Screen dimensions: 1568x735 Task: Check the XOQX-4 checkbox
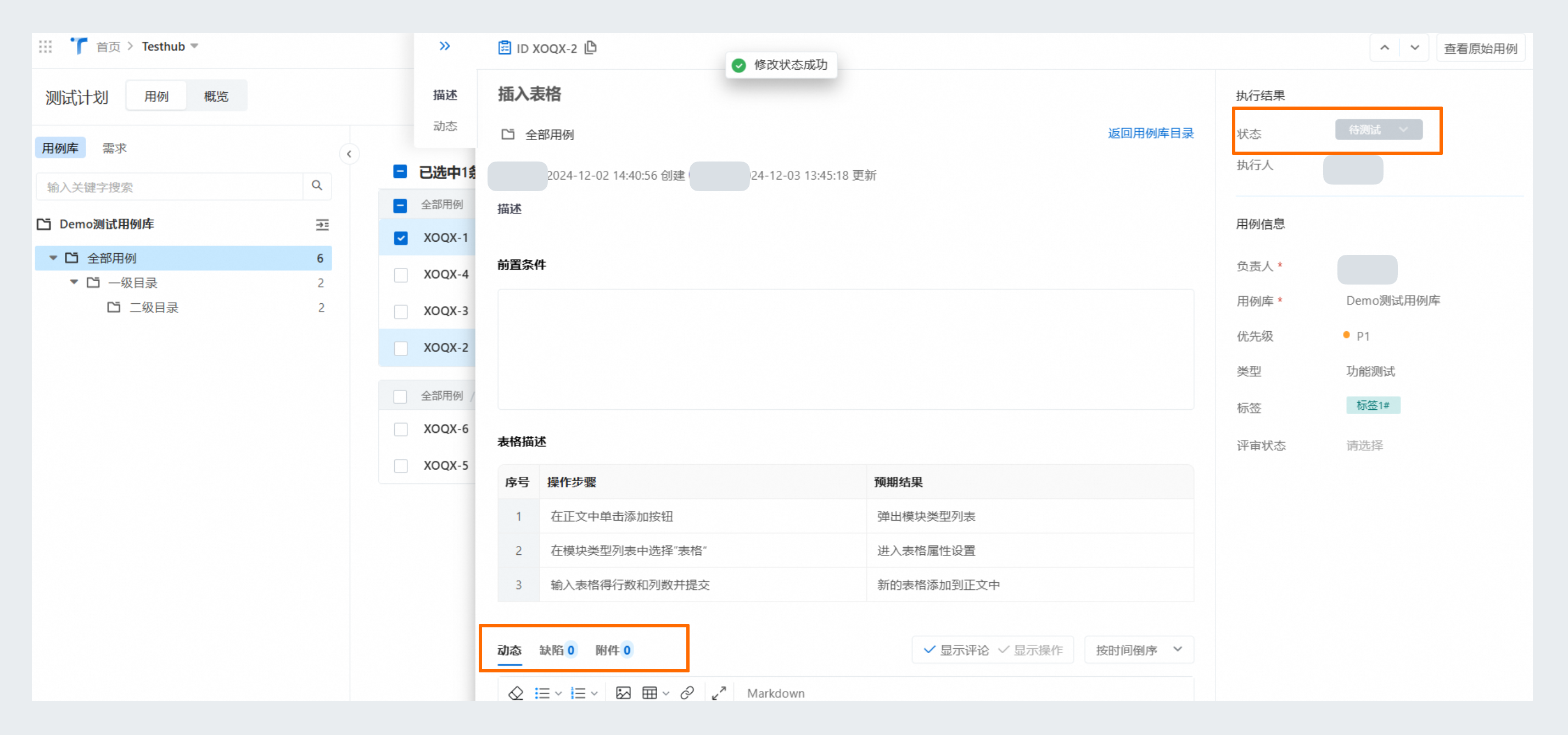tap(401, 275)
